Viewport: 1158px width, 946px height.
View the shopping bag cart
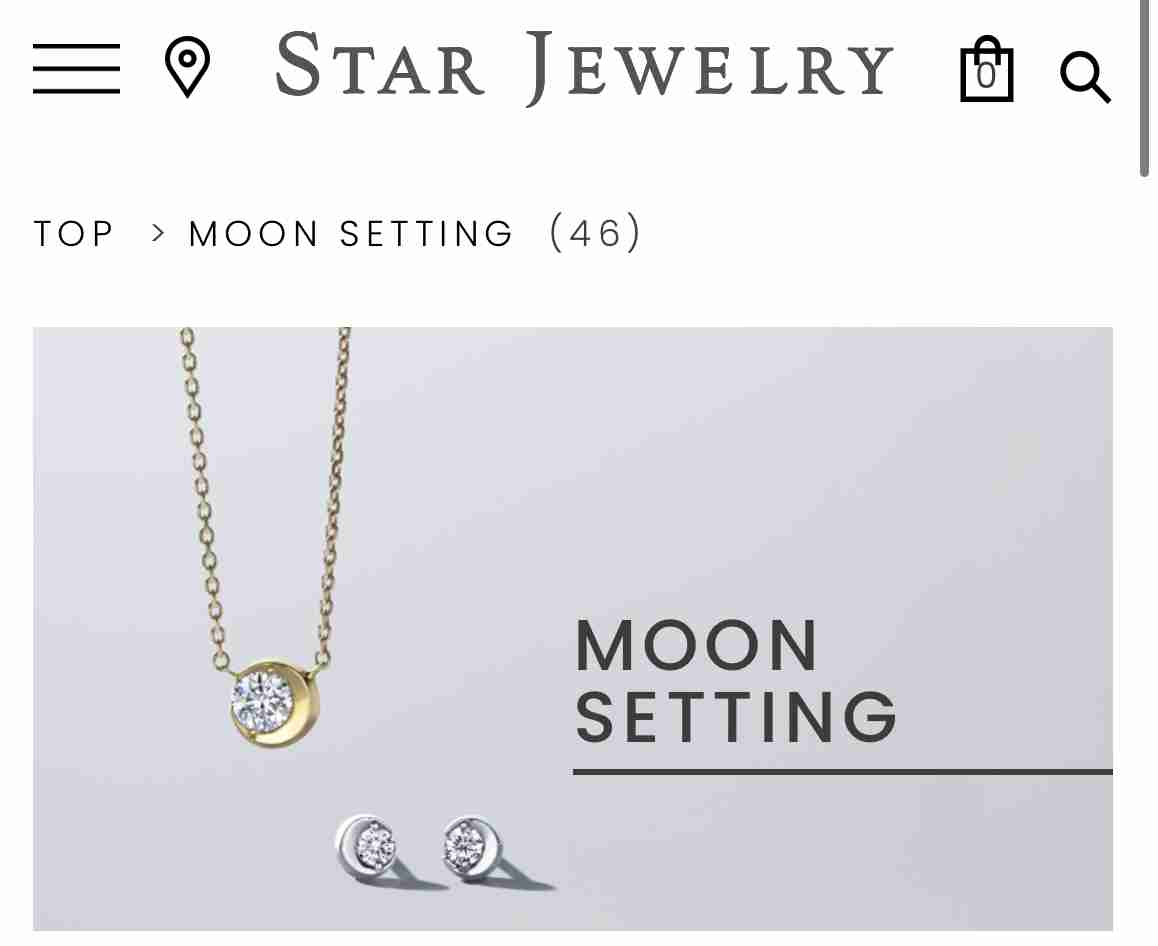986,69
